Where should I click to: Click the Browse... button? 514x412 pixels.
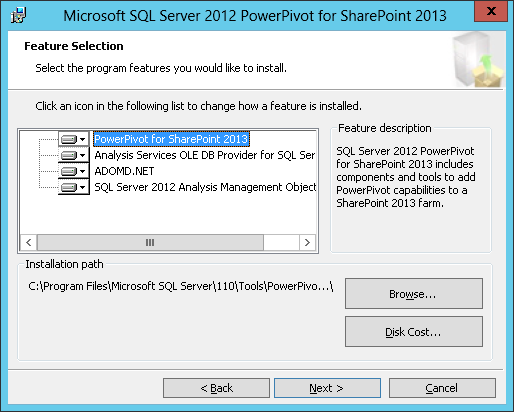(414, 294)
